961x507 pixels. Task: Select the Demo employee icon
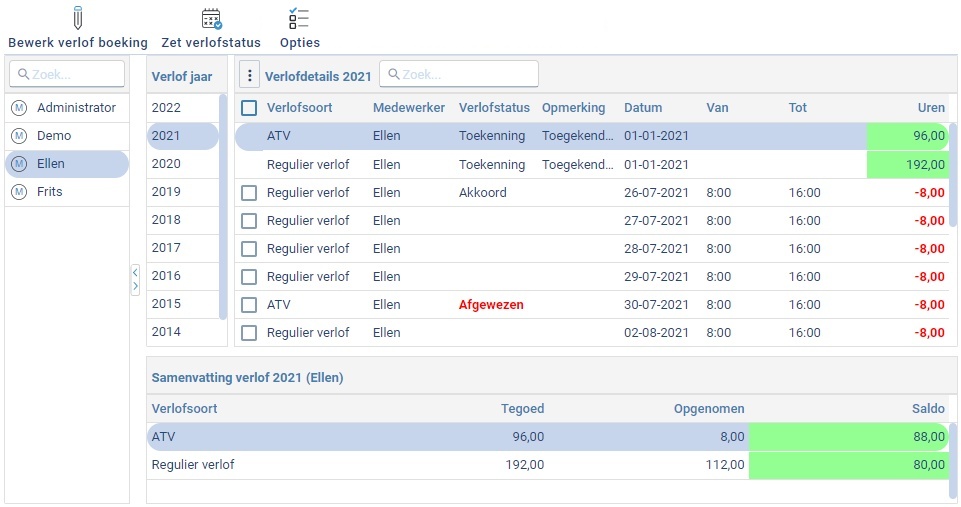[x=19, y=136]
